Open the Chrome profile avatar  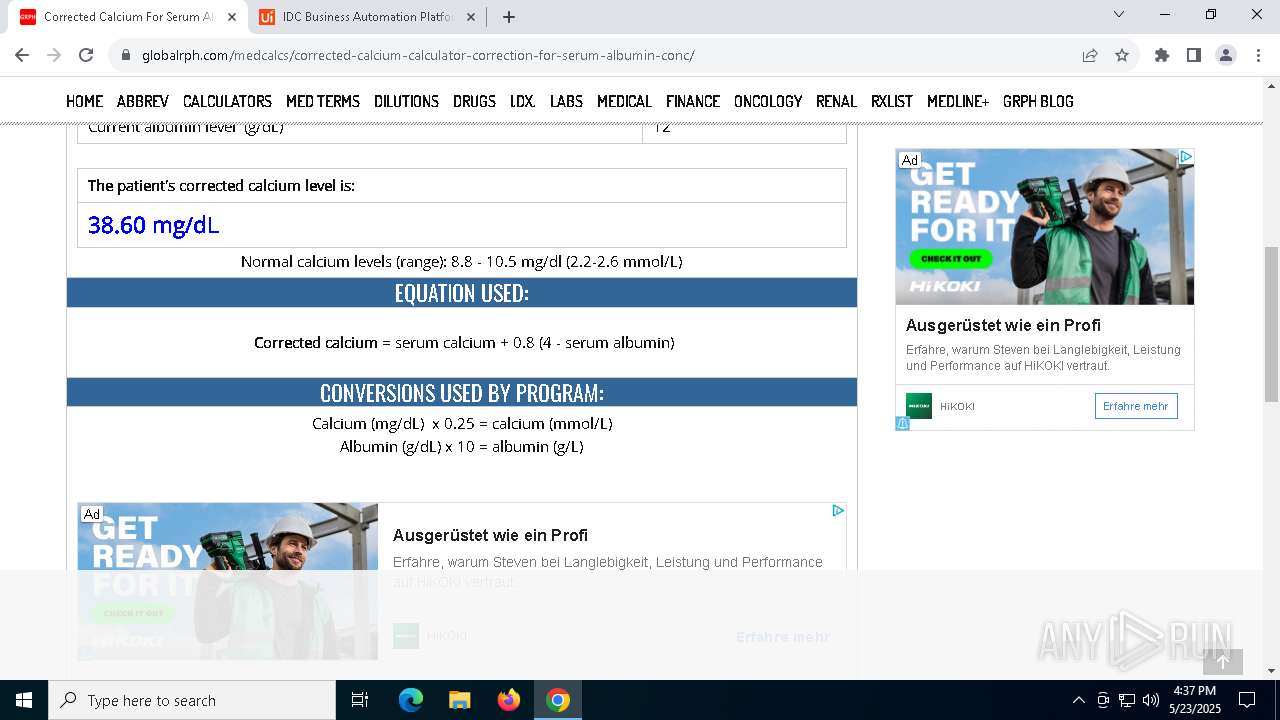click(1226, 55)
